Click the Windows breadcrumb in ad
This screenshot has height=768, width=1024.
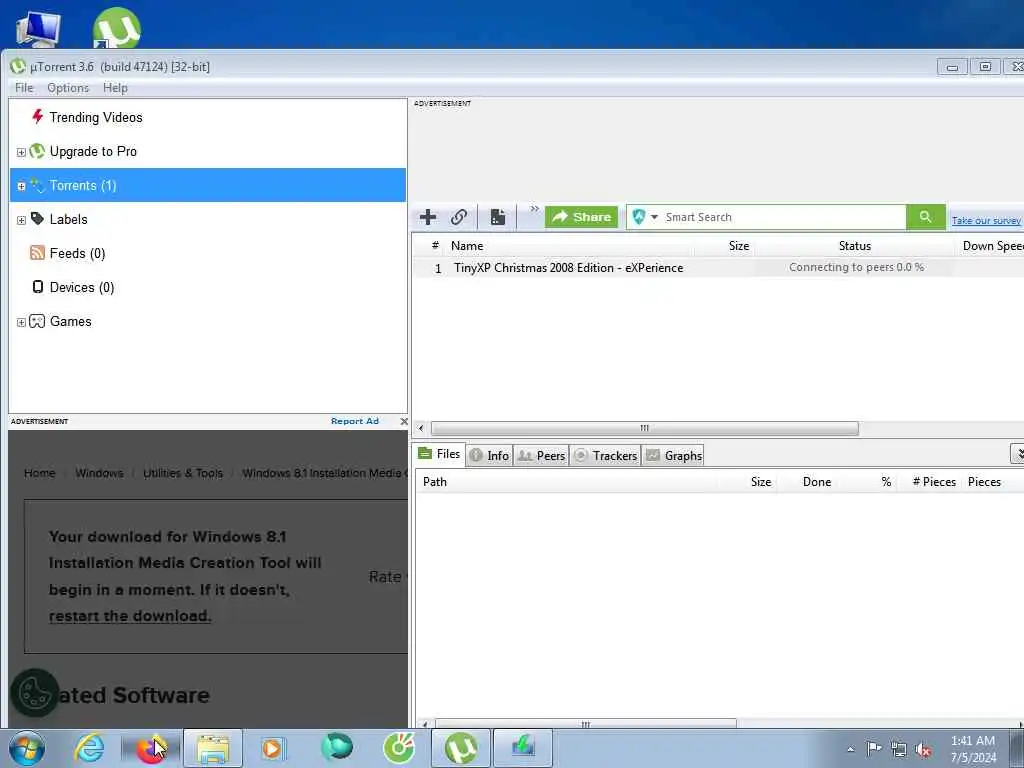pyautogui.click(x=99, y=473)
